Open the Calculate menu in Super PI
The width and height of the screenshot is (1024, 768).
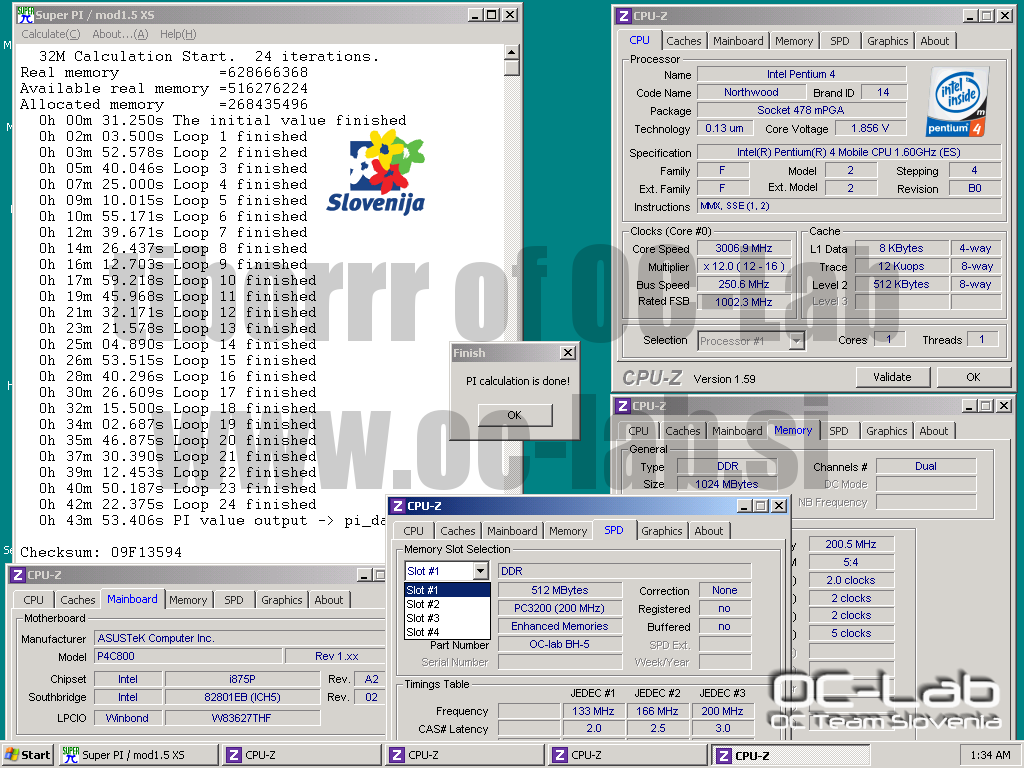51,34
